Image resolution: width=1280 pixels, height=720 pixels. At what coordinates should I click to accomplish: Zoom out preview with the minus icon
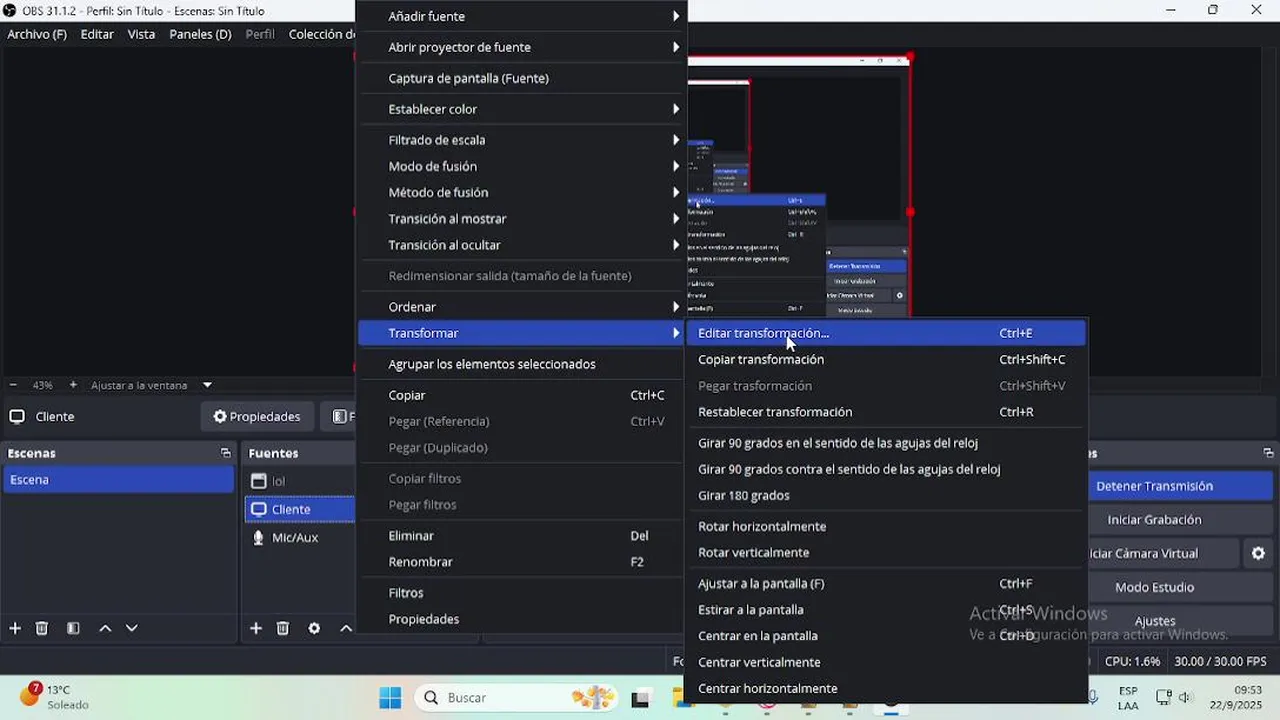13,385
